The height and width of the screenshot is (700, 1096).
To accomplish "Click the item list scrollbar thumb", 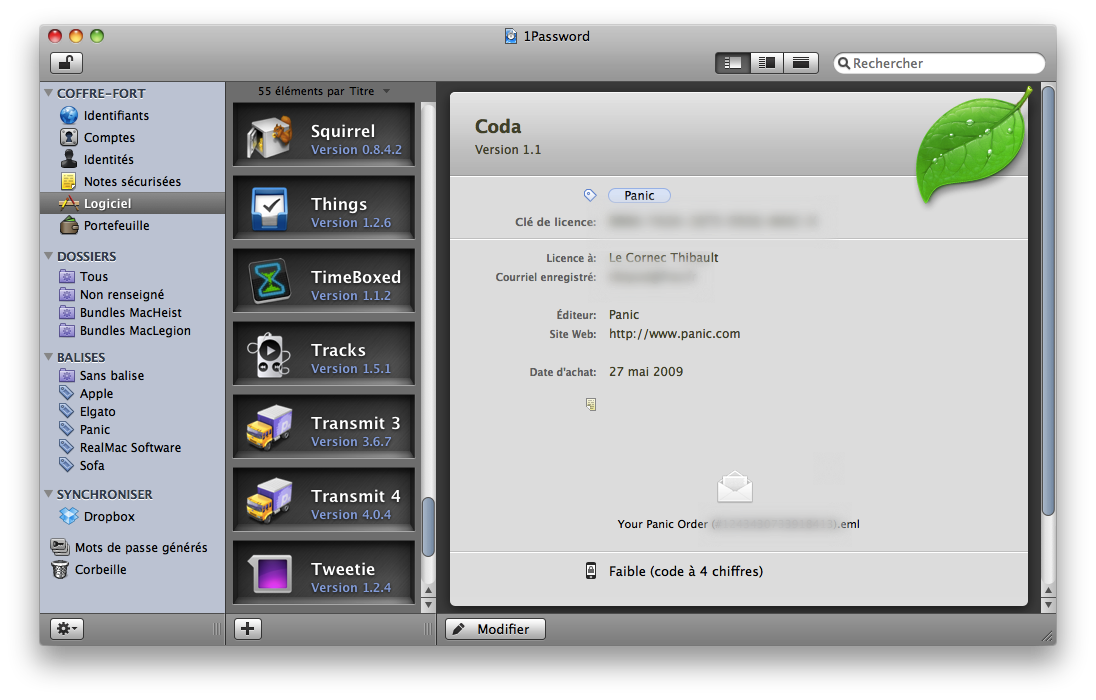I will click(x=428, y=527).
